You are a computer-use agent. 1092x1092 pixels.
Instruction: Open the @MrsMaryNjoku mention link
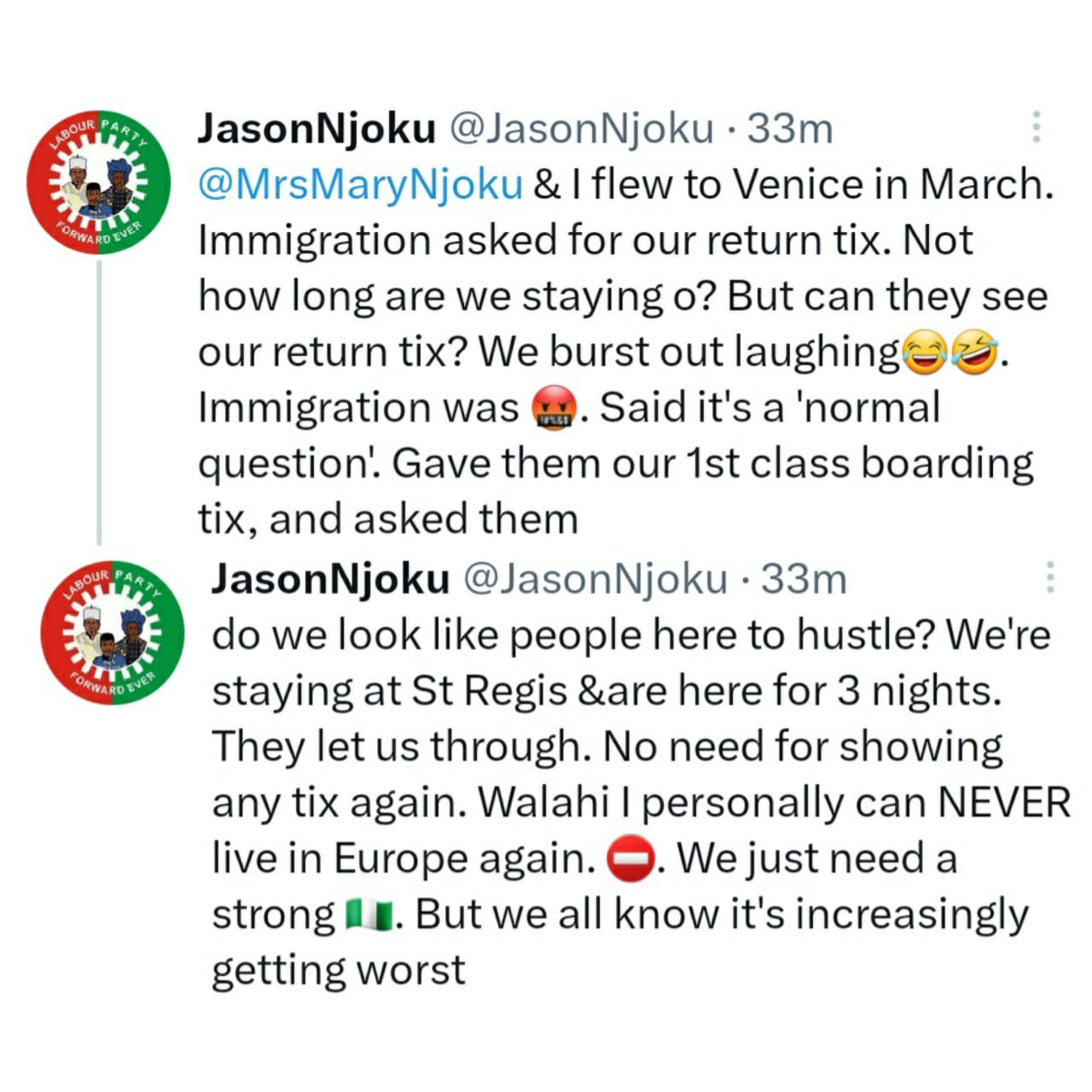tap(361, 185)
